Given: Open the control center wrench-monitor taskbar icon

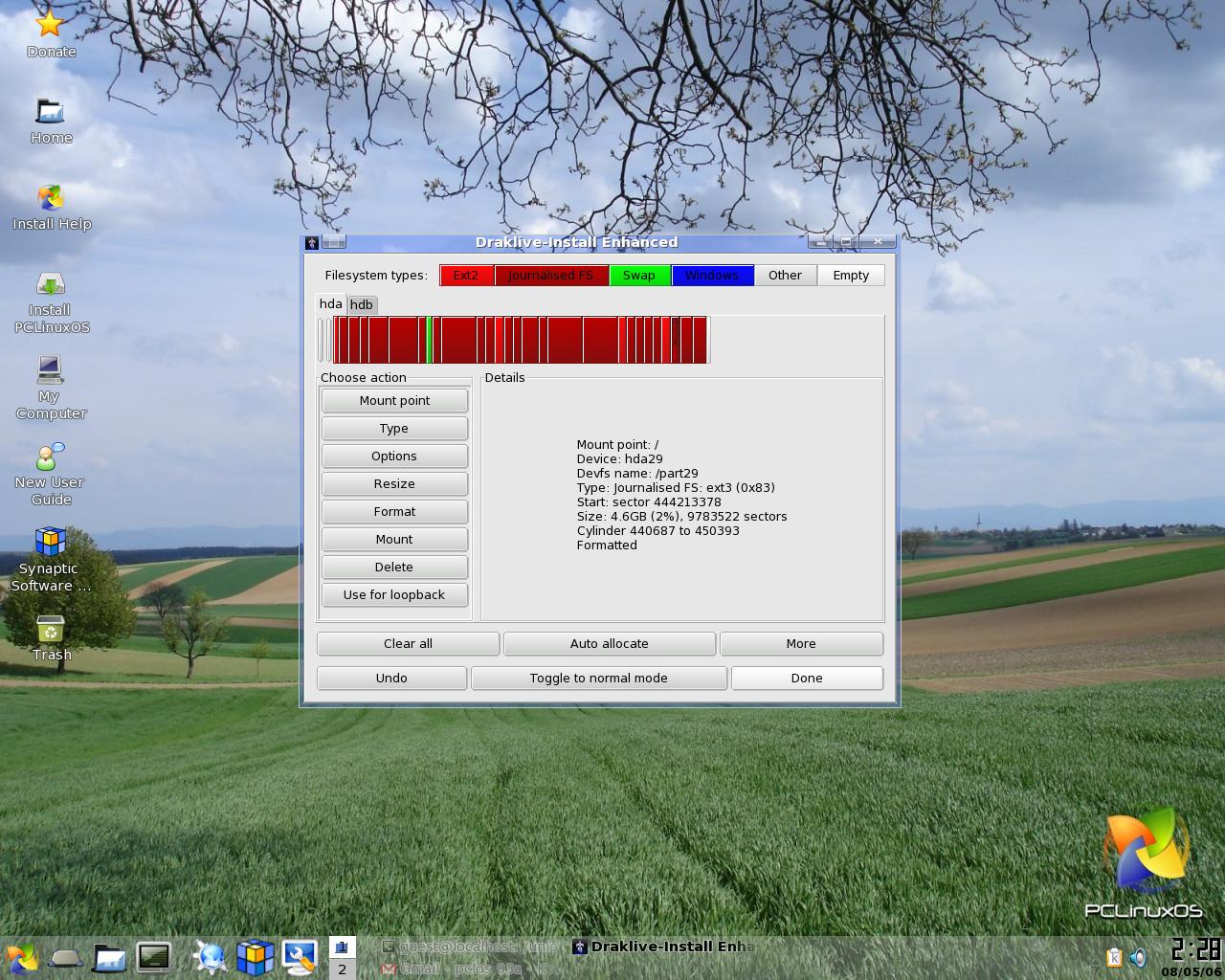Looking at the screenshot, I should [300, 958].
